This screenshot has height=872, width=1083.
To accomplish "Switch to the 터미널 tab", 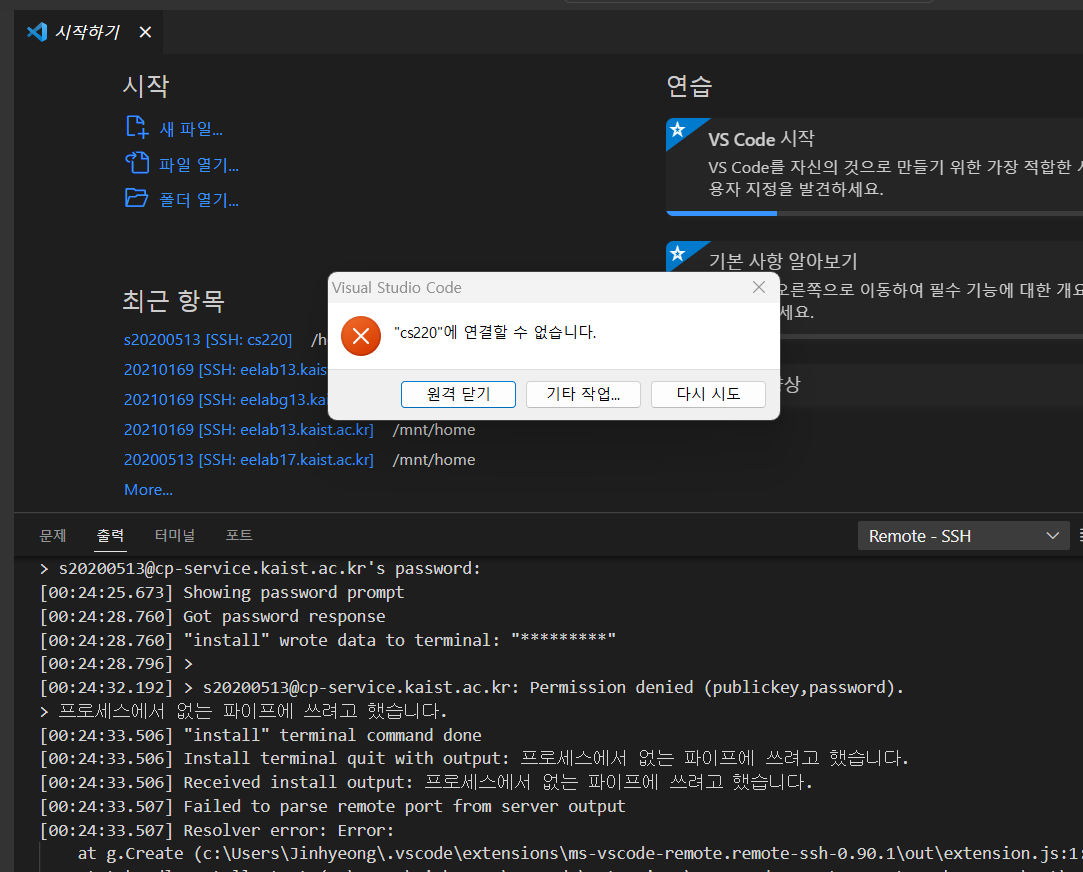I will 174,535.
